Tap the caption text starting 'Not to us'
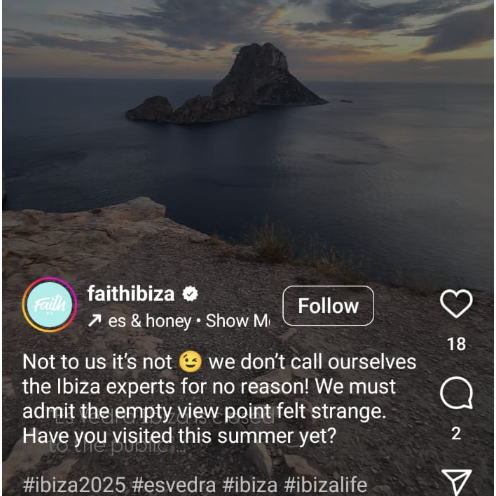This screenshot has width=496, height=496. click(219, 399)
